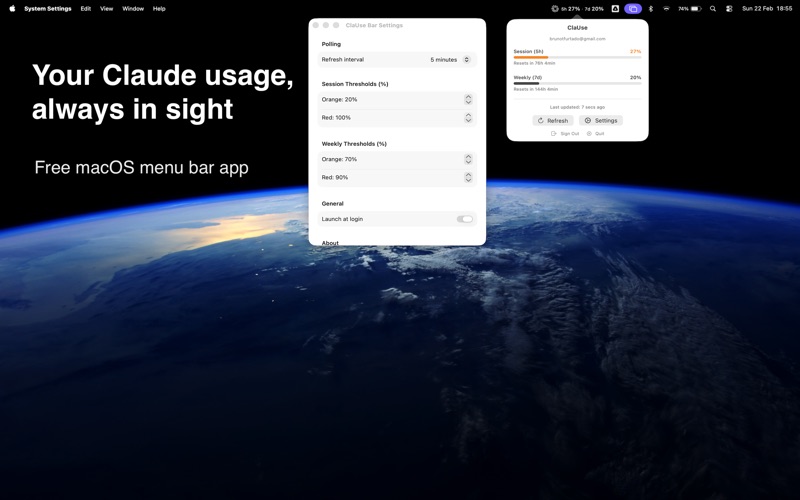The width and height of the screenshot is (800, 500).
Task: Adjust the Session Red 100% stepper
Action: (x=468, y=117)
